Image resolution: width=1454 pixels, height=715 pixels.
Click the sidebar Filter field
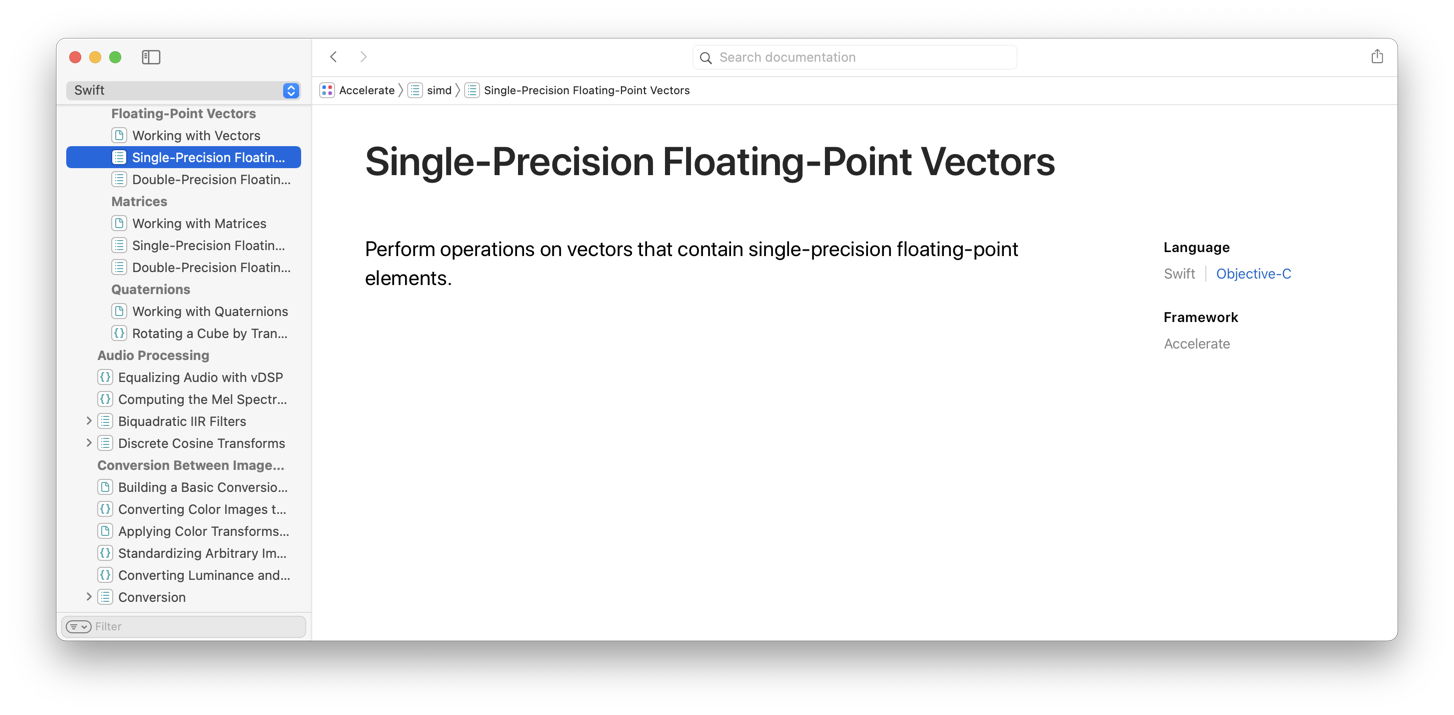pyautogui.click(x=195, y=626)
